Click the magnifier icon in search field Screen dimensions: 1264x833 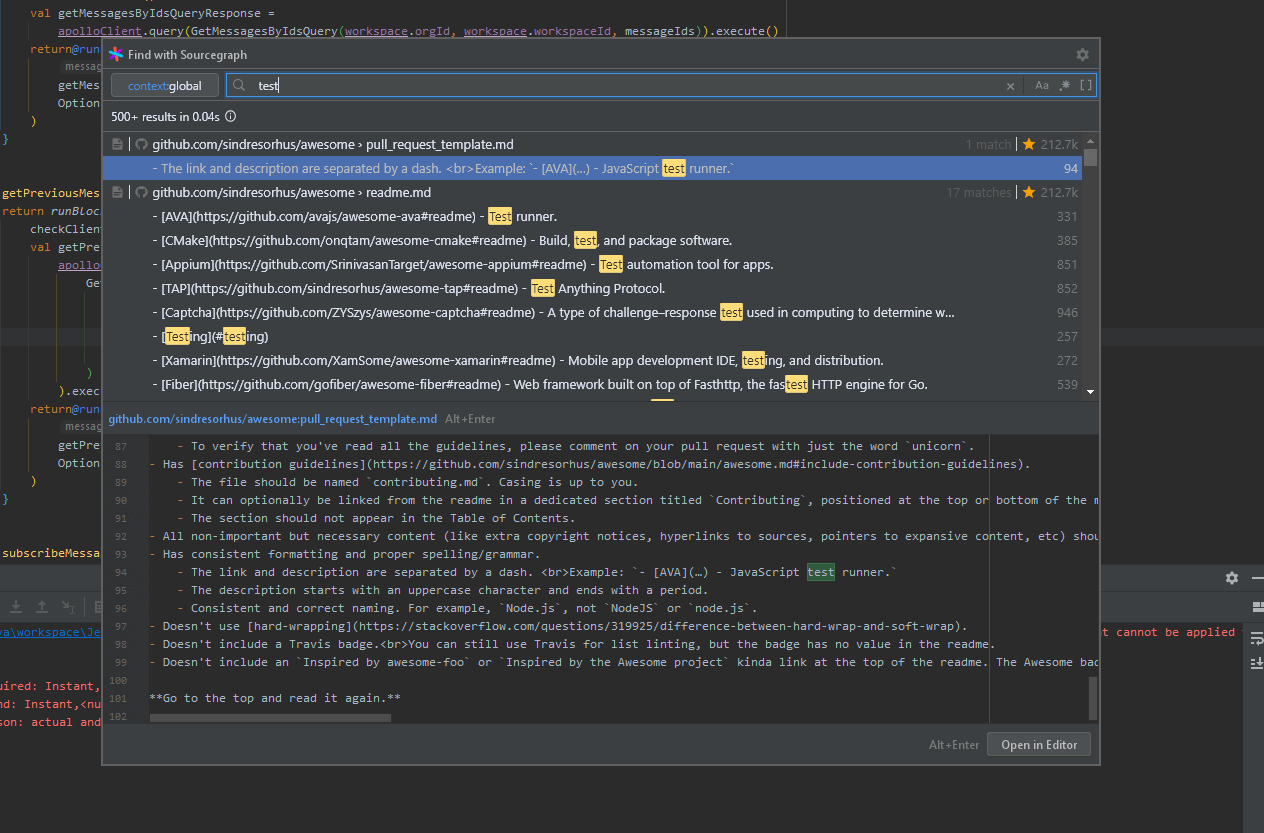pos(239,86)
